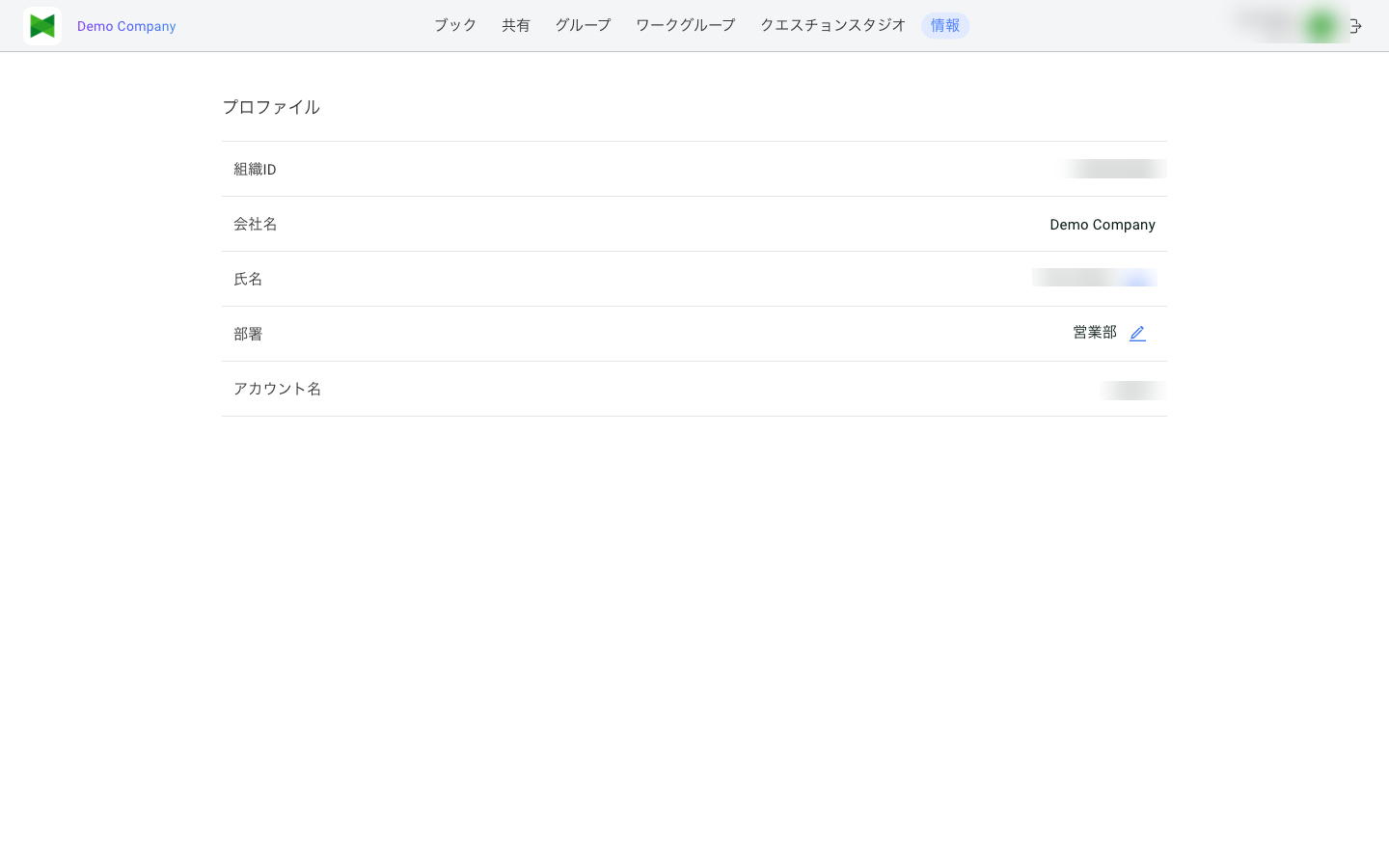Go to the ワークグループ tab
Viewport: 1389px width, 868px height.
(x=686, y=25)
